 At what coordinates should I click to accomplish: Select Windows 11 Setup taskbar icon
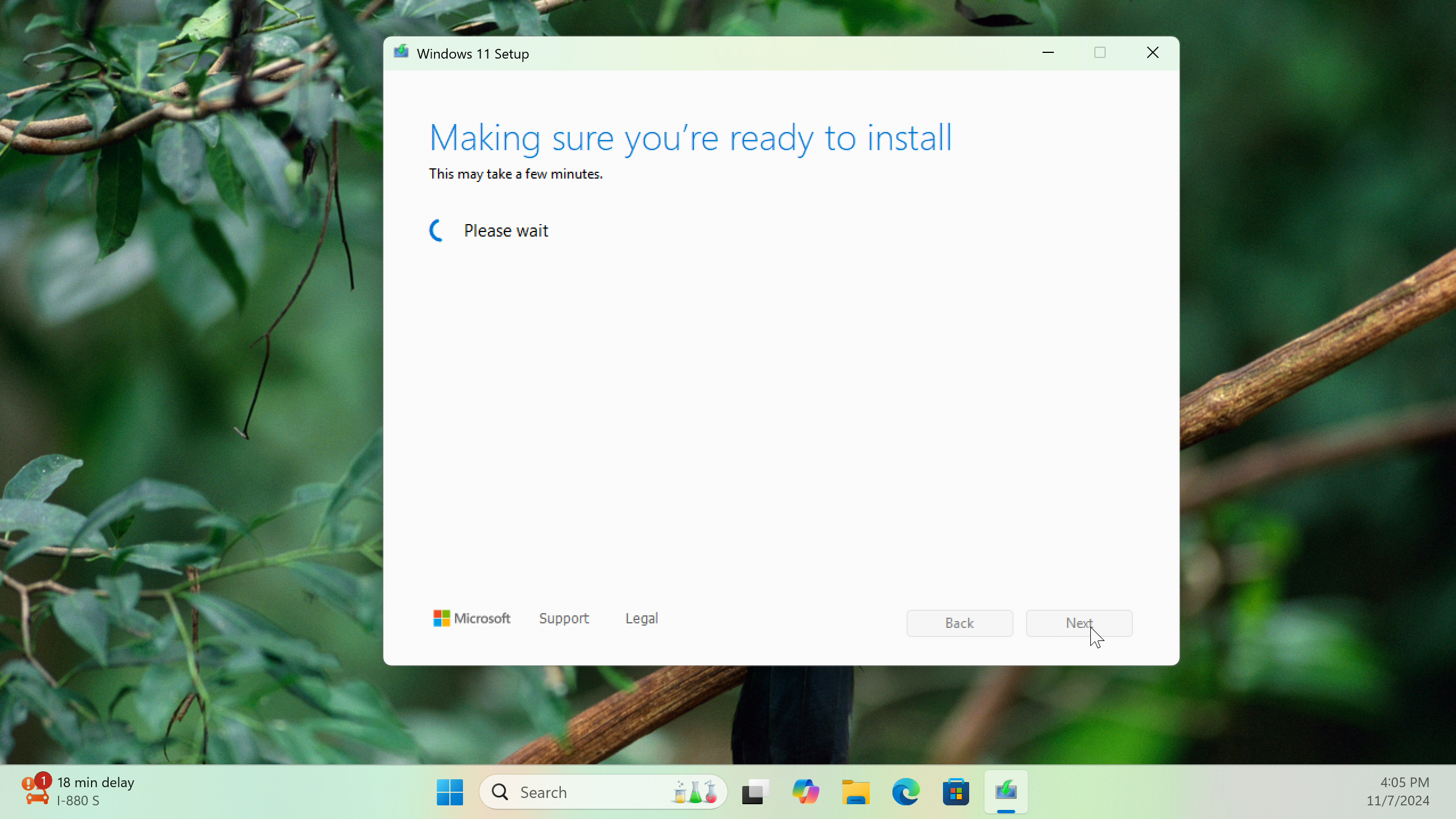1006,792
